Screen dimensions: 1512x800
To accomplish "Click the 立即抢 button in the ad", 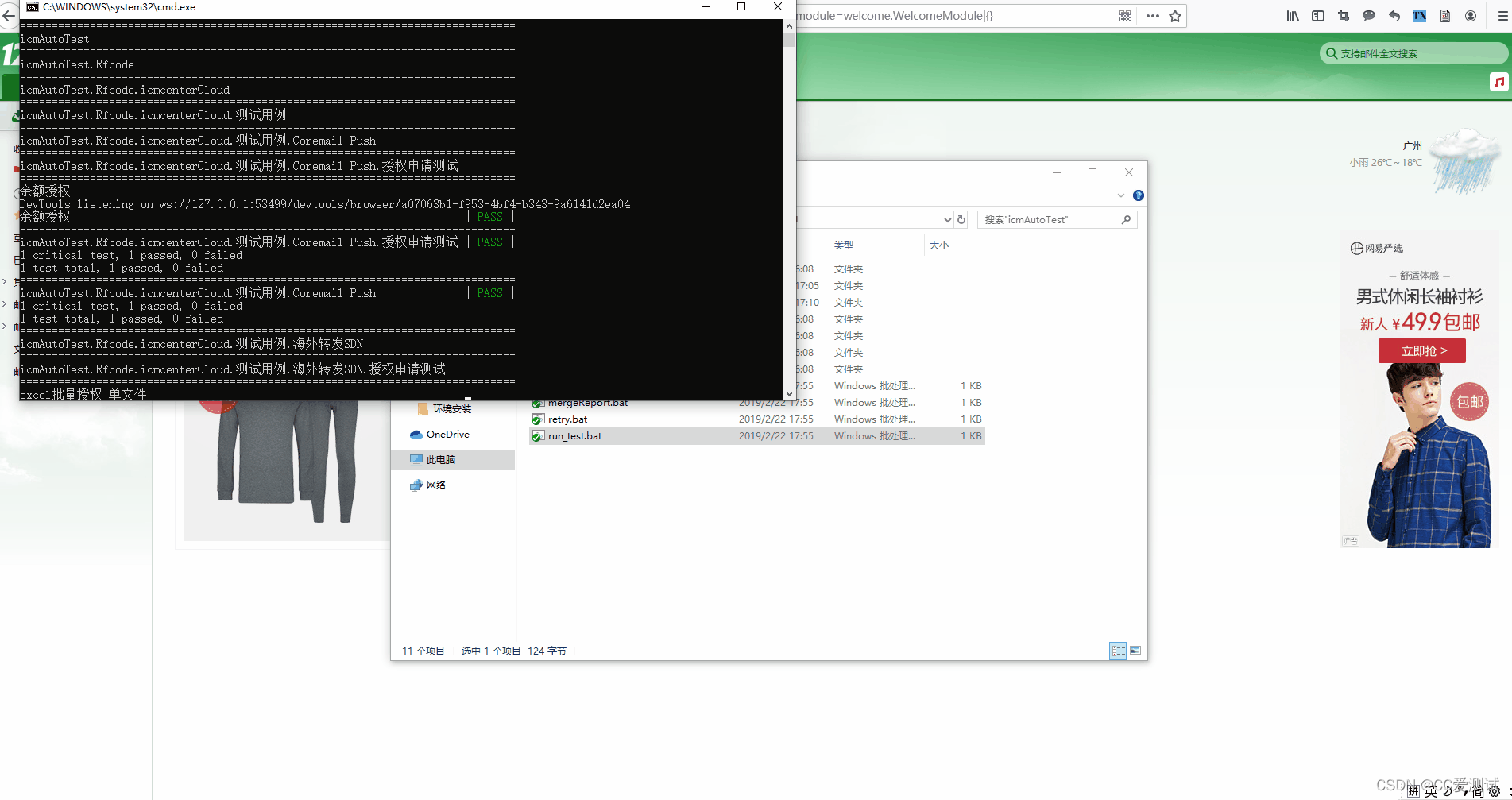I will pos(1422,350).
